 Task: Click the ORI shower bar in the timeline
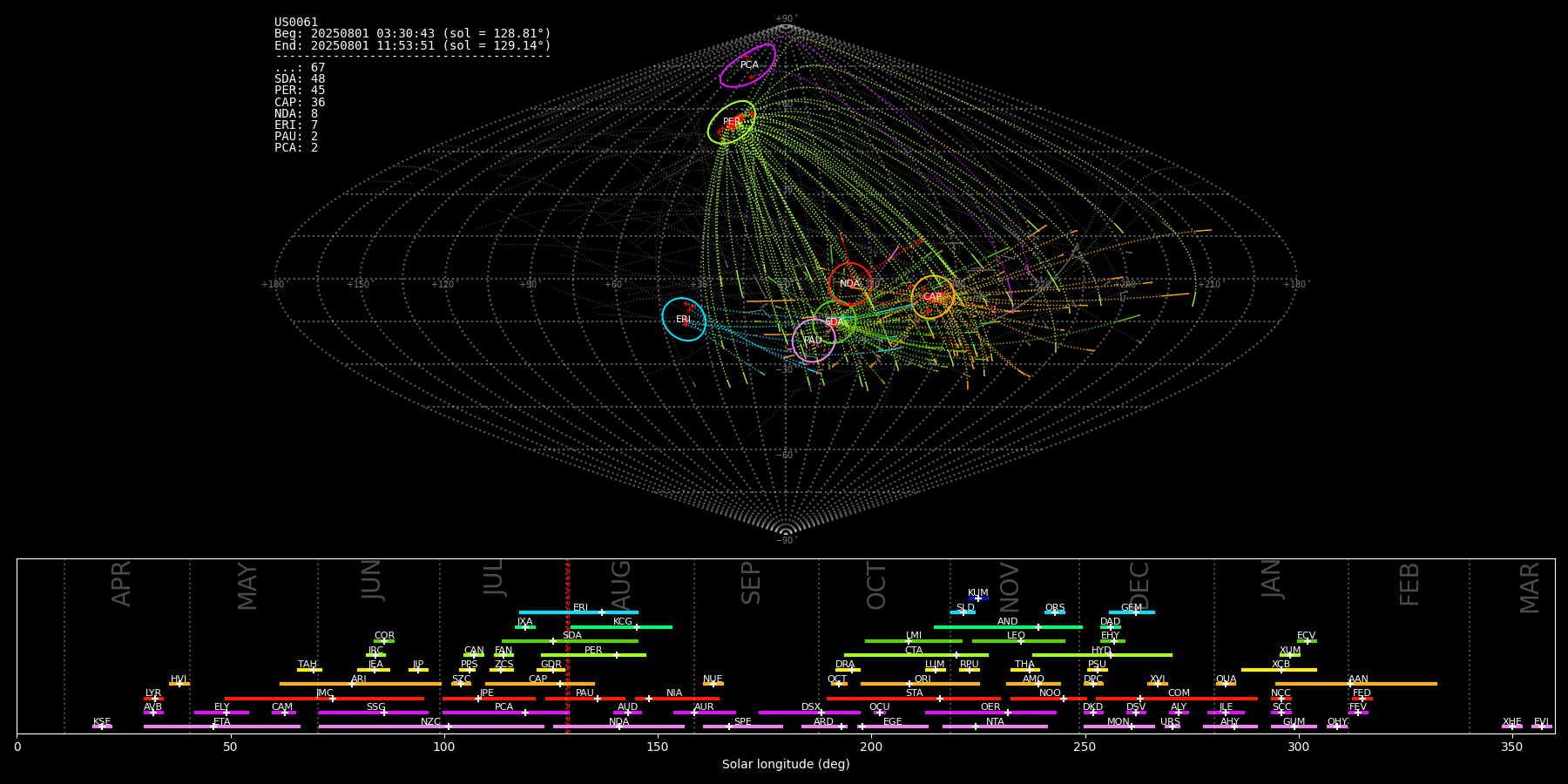[920, 684]
